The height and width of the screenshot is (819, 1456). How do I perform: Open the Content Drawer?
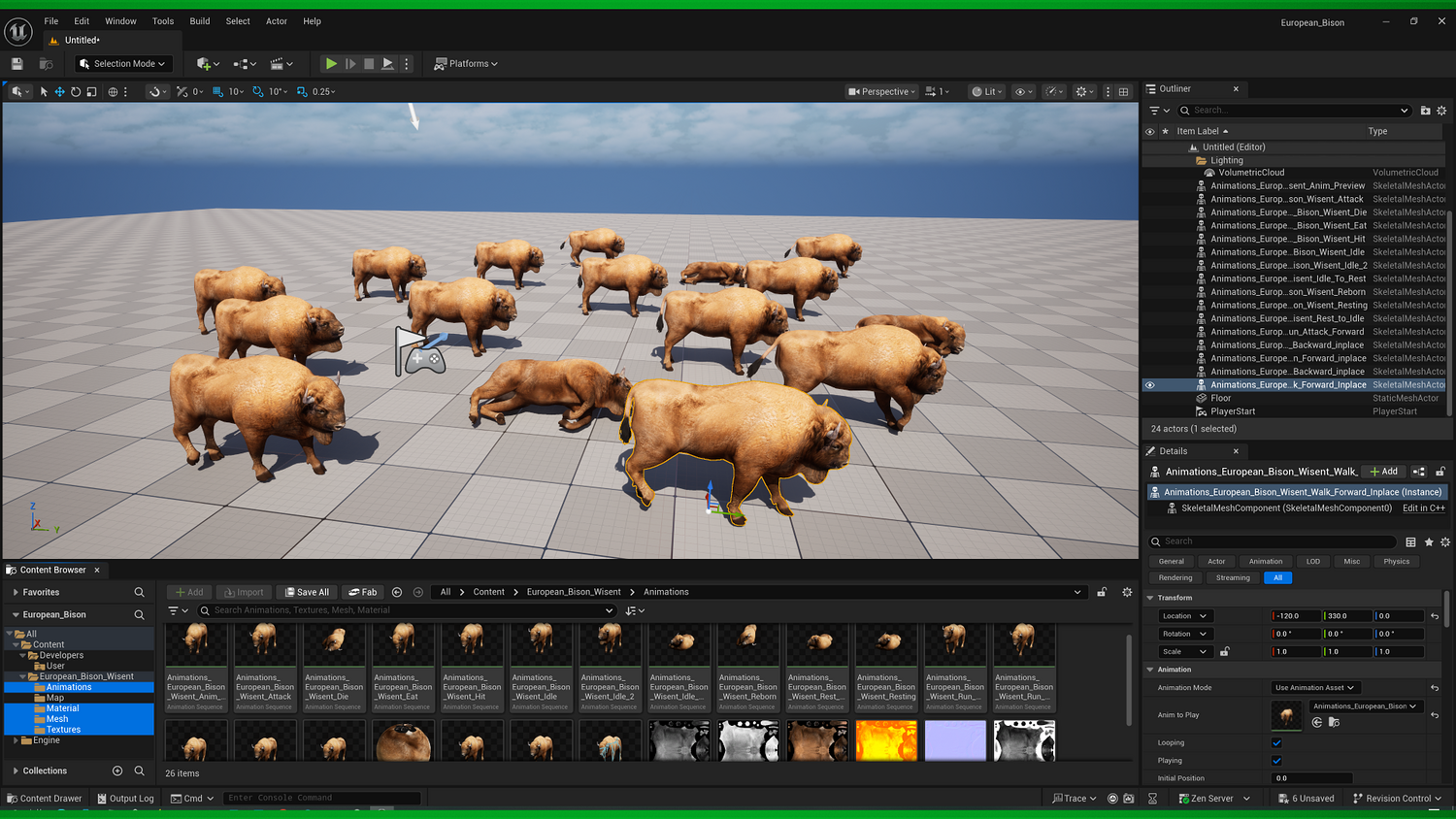[45, 799]
